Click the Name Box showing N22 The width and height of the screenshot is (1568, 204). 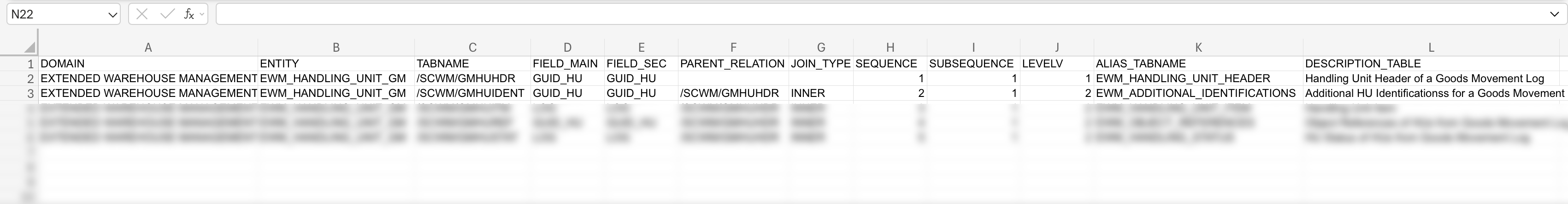click(x=55, y=14)
